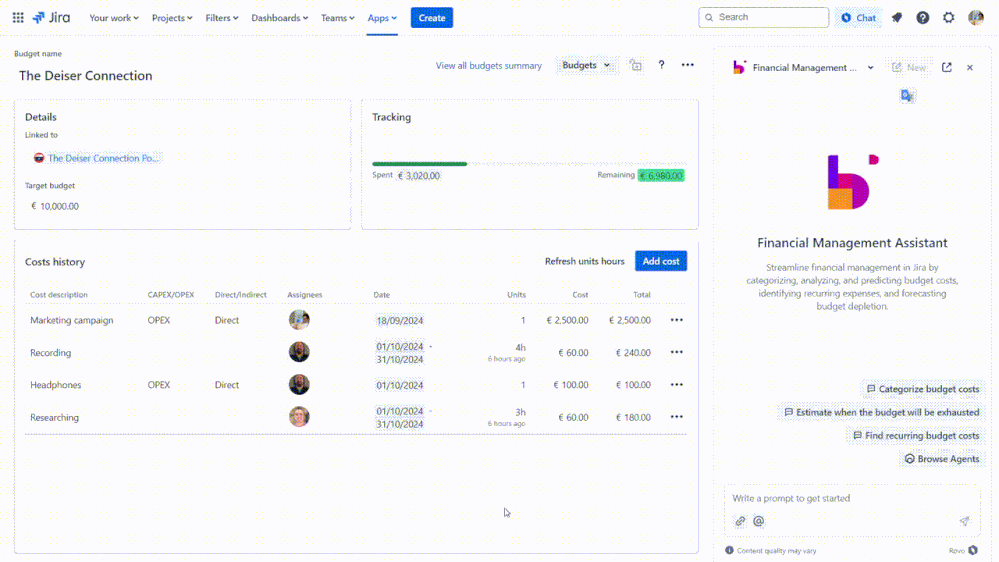Start a New chat in assistant

[x=910, y=68]
